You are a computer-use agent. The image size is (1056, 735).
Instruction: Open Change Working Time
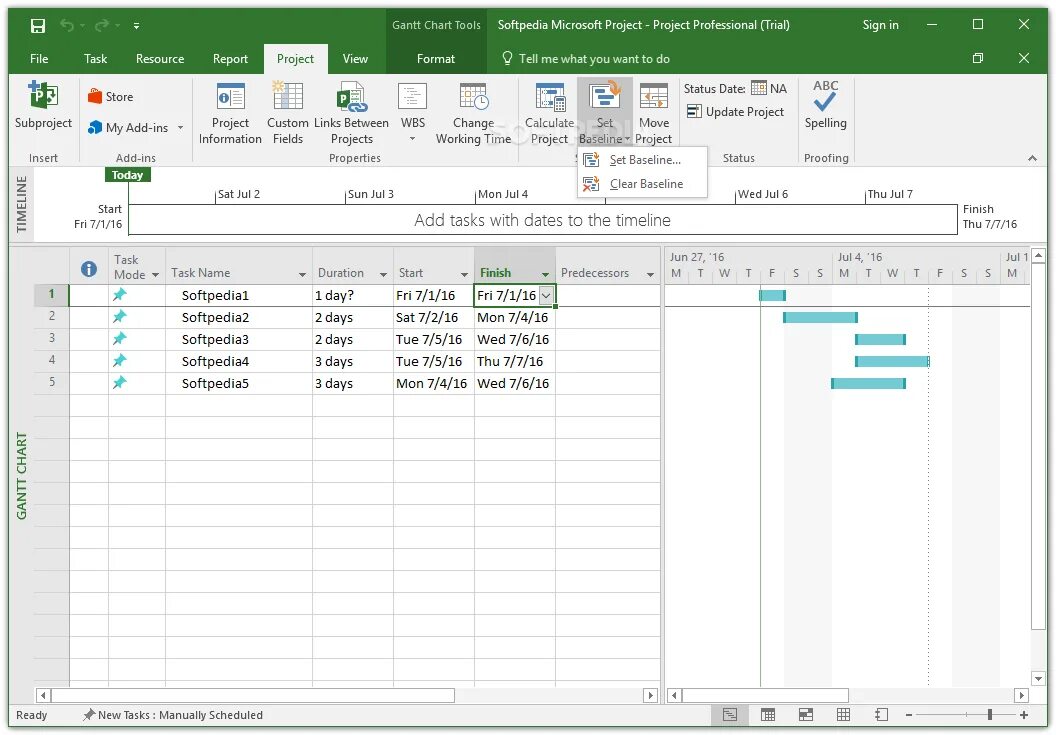pyautogui.click(x=473, y=113)
